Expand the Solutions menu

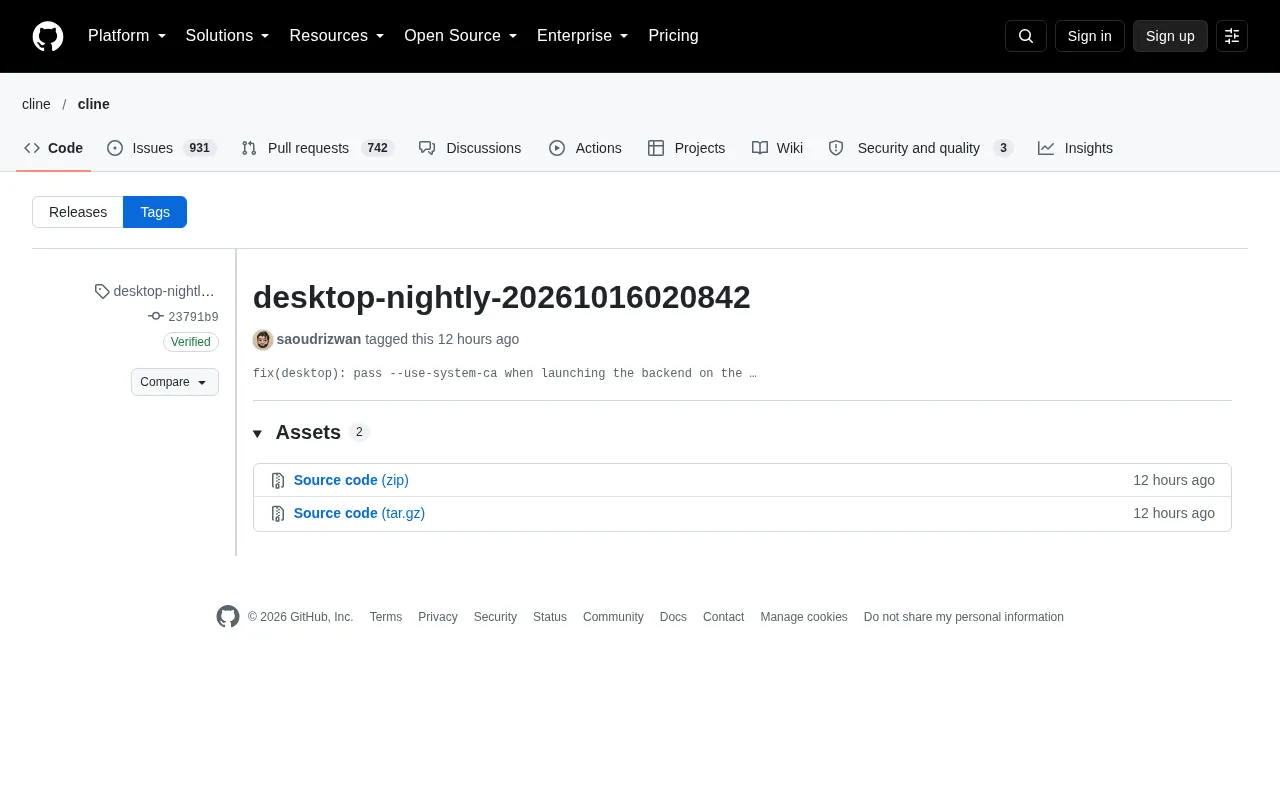228,36
